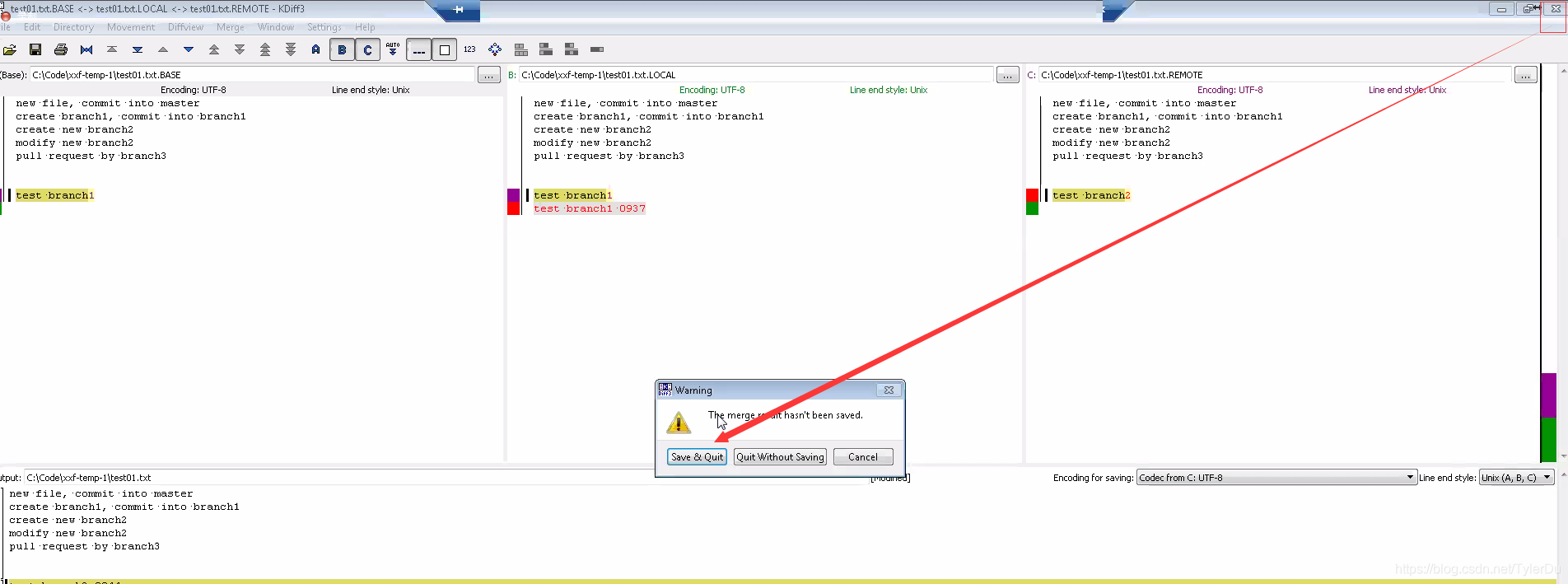
Task: Open the Directory menu
Action: [73, 27]
